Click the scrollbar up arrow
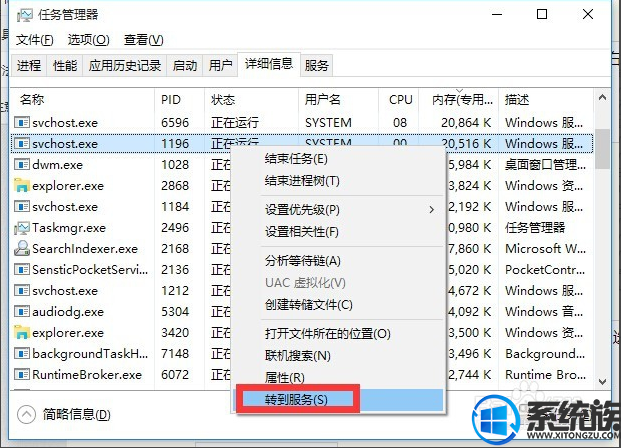621x448 pixels. [602, 97]
